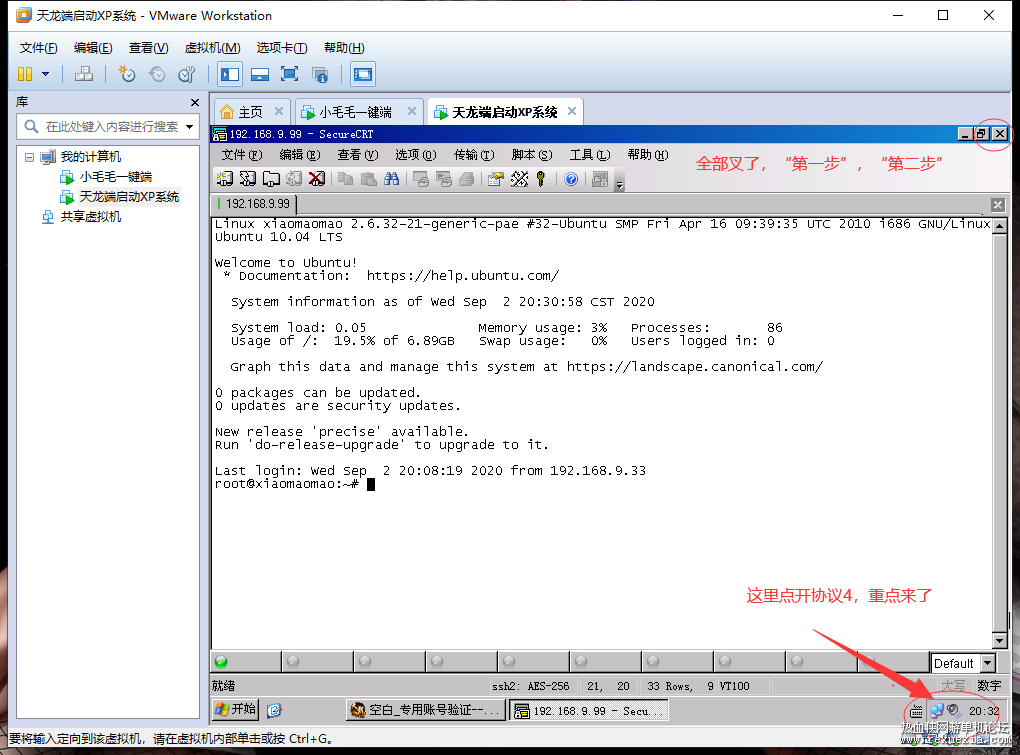The image size is (1020, 755).
Task: Open the Default button bar dropdown
Action: 987,663
